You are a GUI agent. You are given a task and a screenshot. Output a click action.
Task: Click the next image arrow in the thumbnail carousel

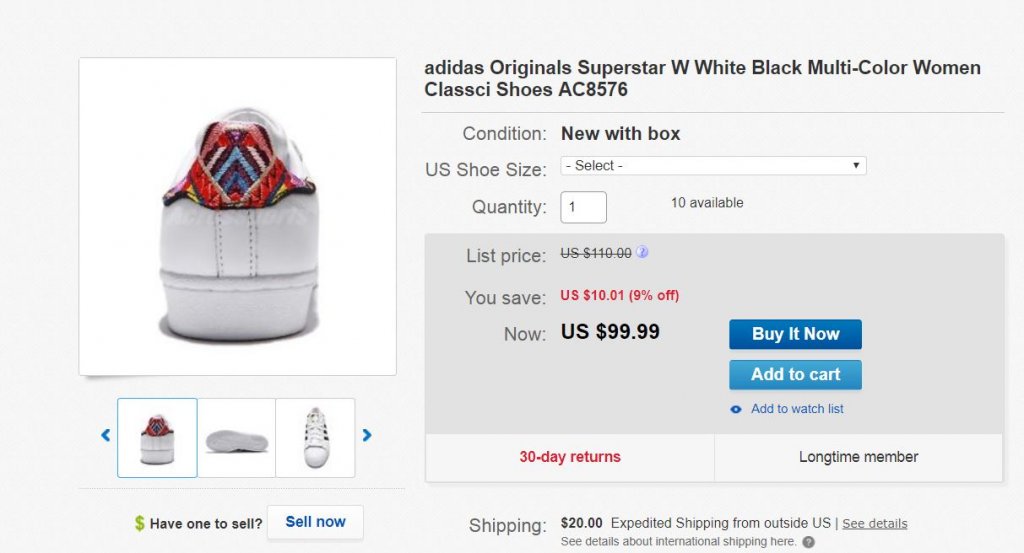pyautogui.click(x=367, y=435)
